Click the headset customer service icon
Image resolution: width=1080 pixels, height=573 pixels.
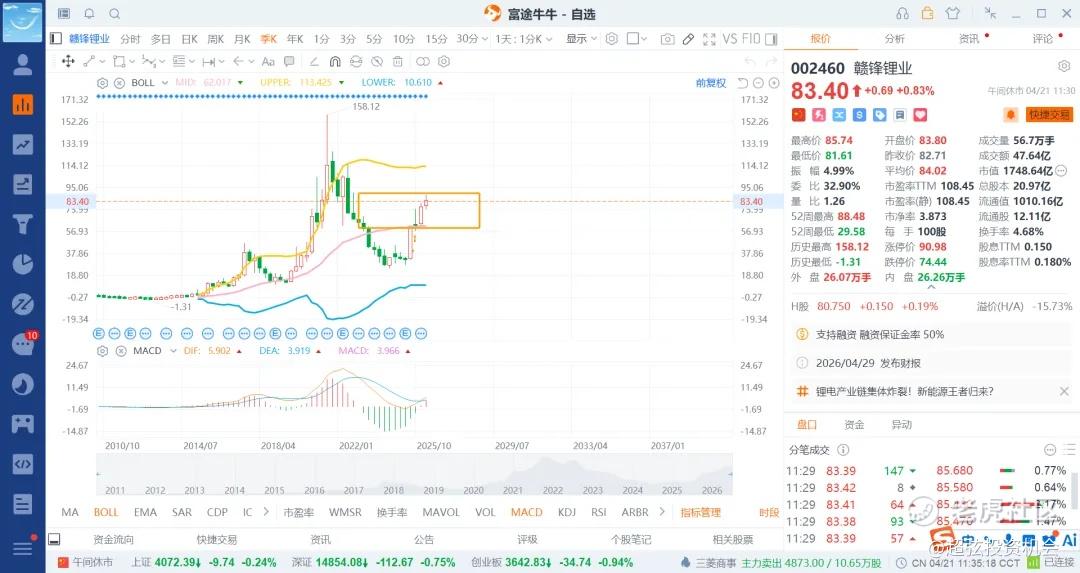pyautogui.click(x=903, y=13)
